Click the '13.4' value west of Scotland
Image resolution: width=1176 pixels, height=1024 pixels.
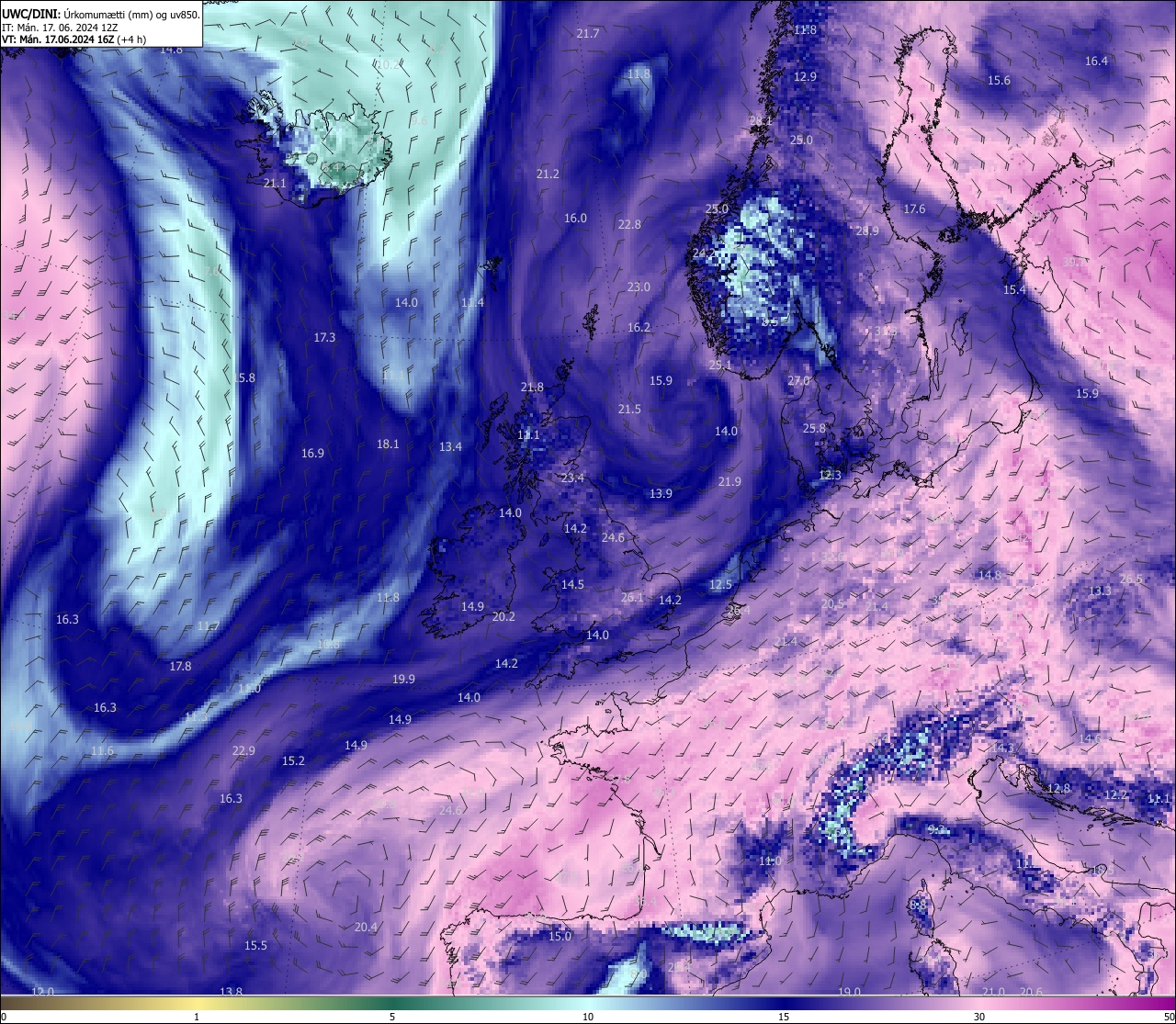click(450, 447)
